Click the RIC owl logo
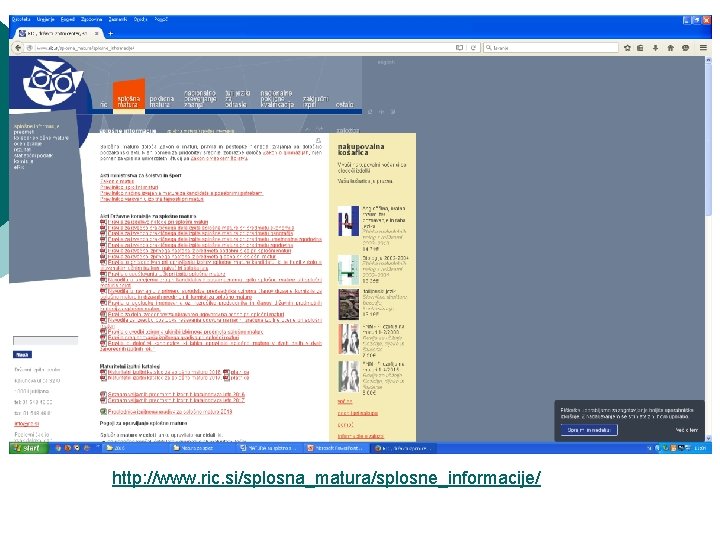The width and height of the screenshot is (720, 540). click(53, 82)
